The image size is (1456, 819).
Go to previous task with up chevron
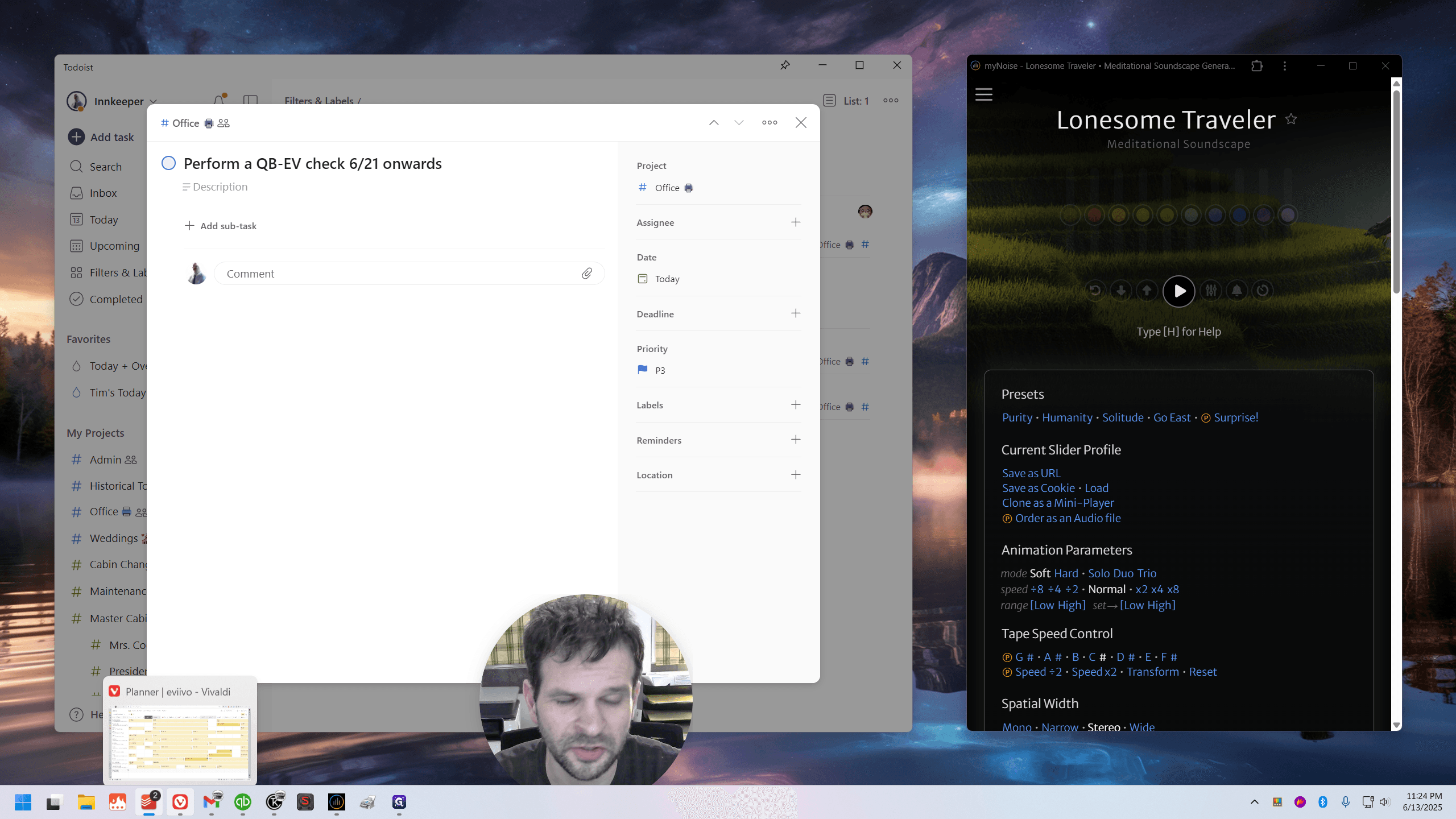[714, 122]
